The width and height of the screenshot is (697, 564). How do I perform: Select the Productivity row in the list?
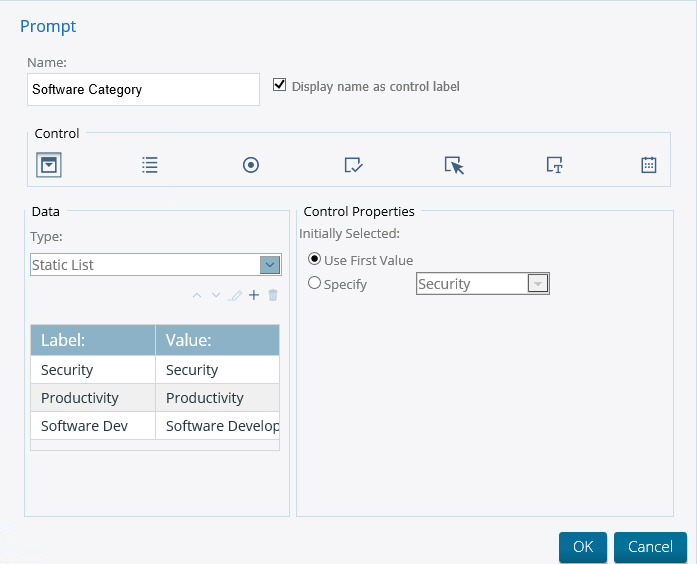click(x=155, y=398)
